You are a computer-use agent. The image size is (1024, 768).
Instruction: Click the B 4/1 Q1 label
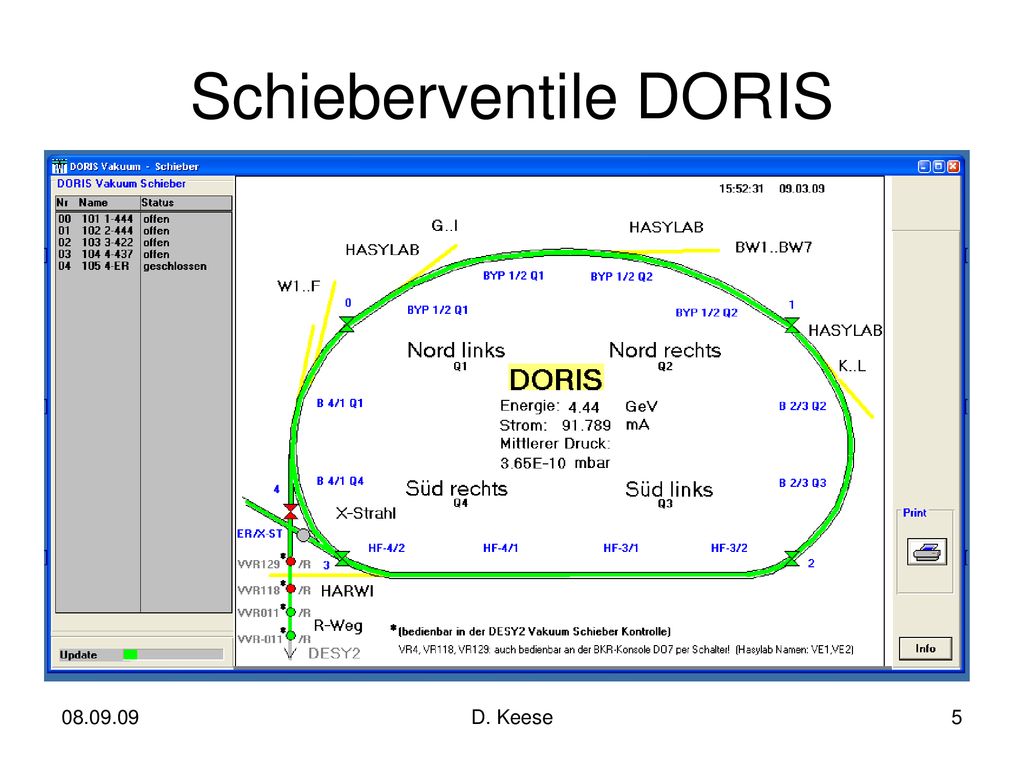pos(340,403)
